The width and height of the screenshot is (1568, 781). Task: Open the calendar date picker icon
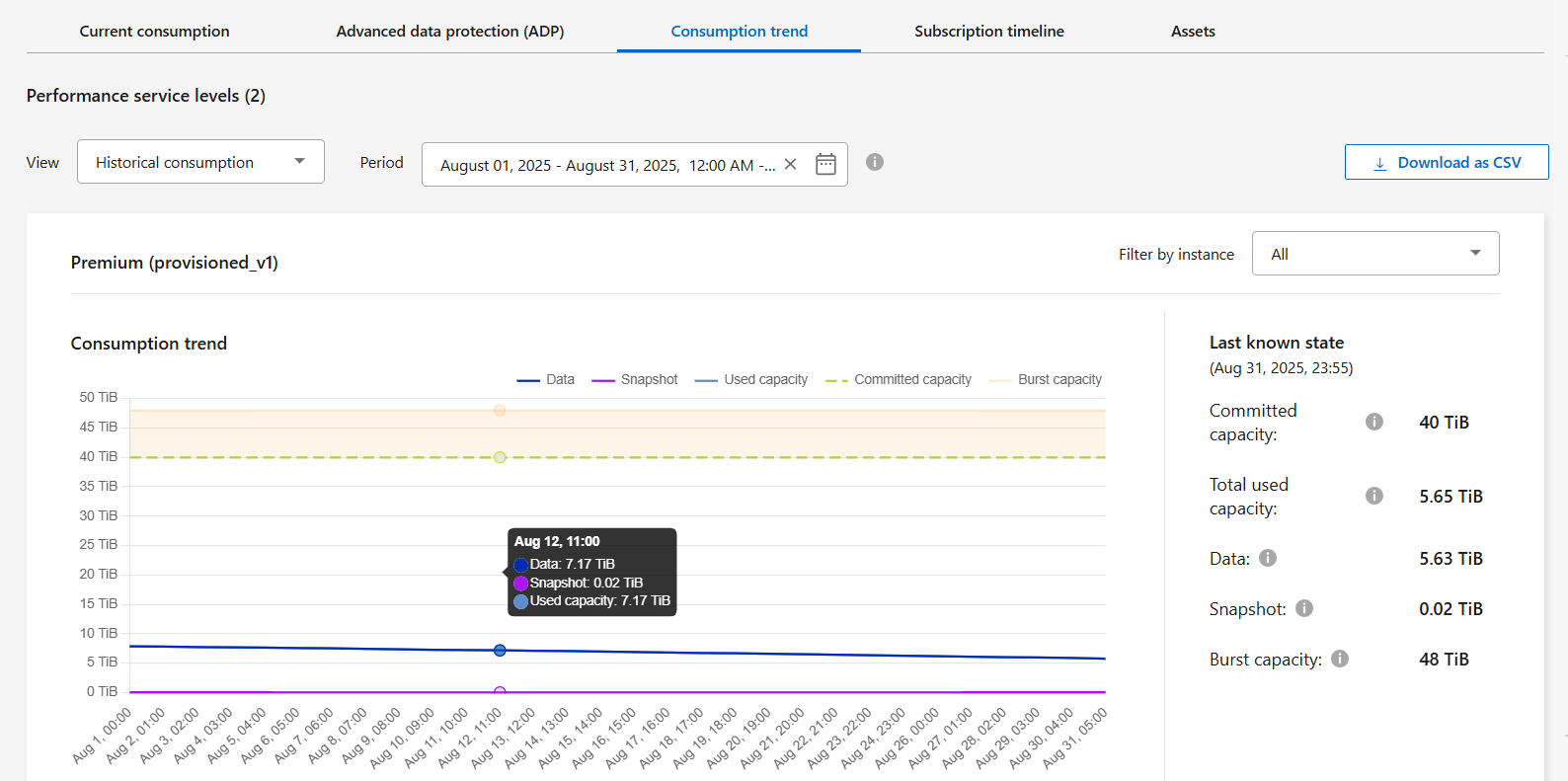(x=825, y=164)
